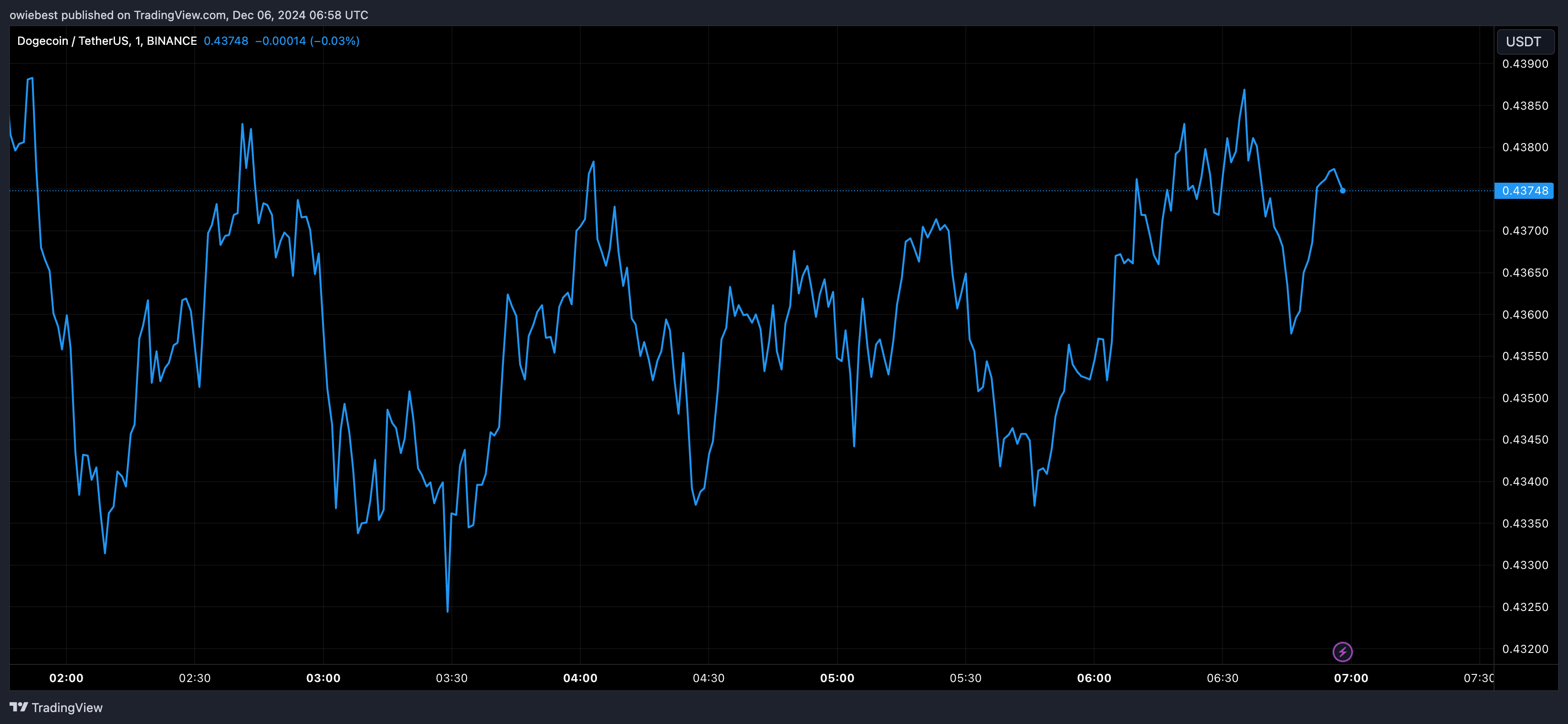Click the legend price value 0.43748
This screenshot has width=1568, height=724.
tap(226, 41)
